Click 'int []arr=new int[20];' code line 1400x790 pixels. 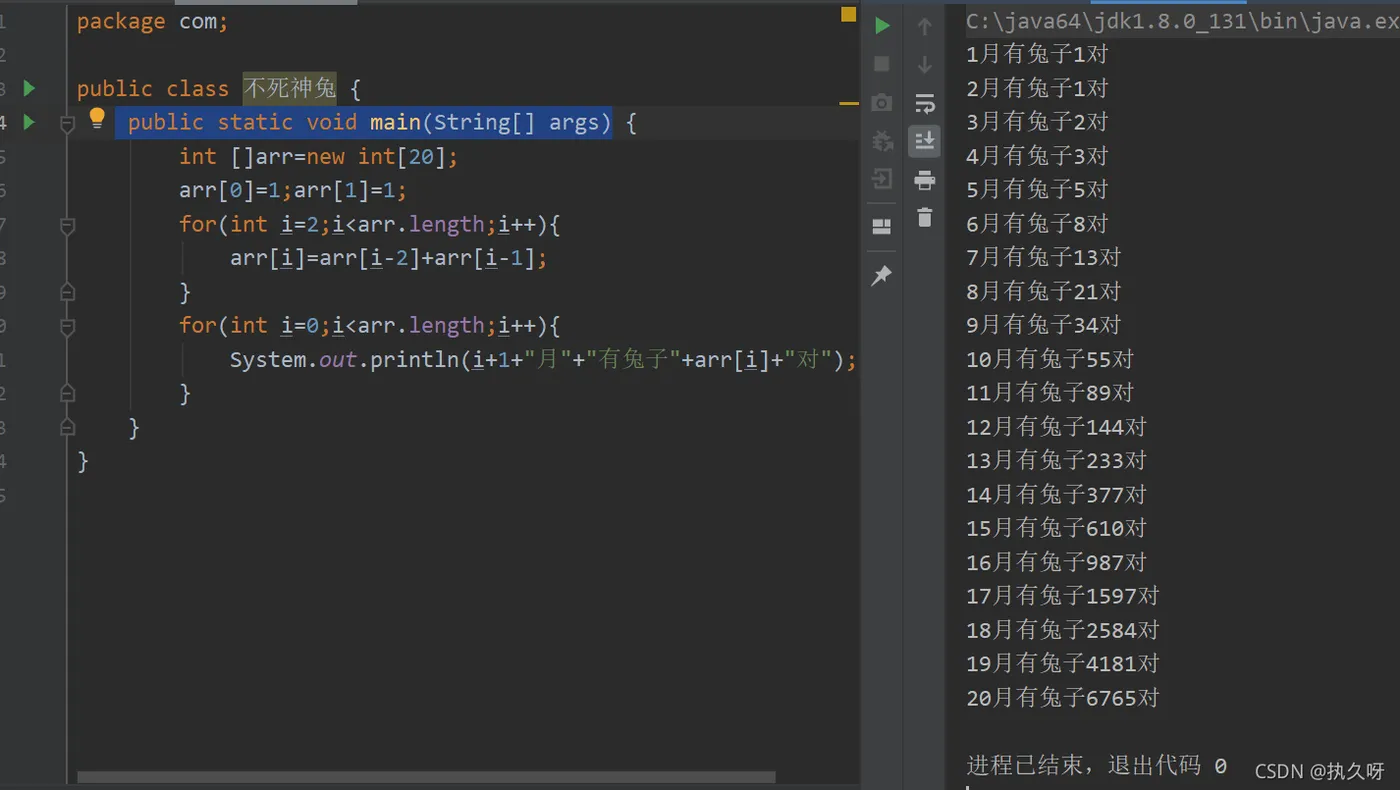[318, 156]
